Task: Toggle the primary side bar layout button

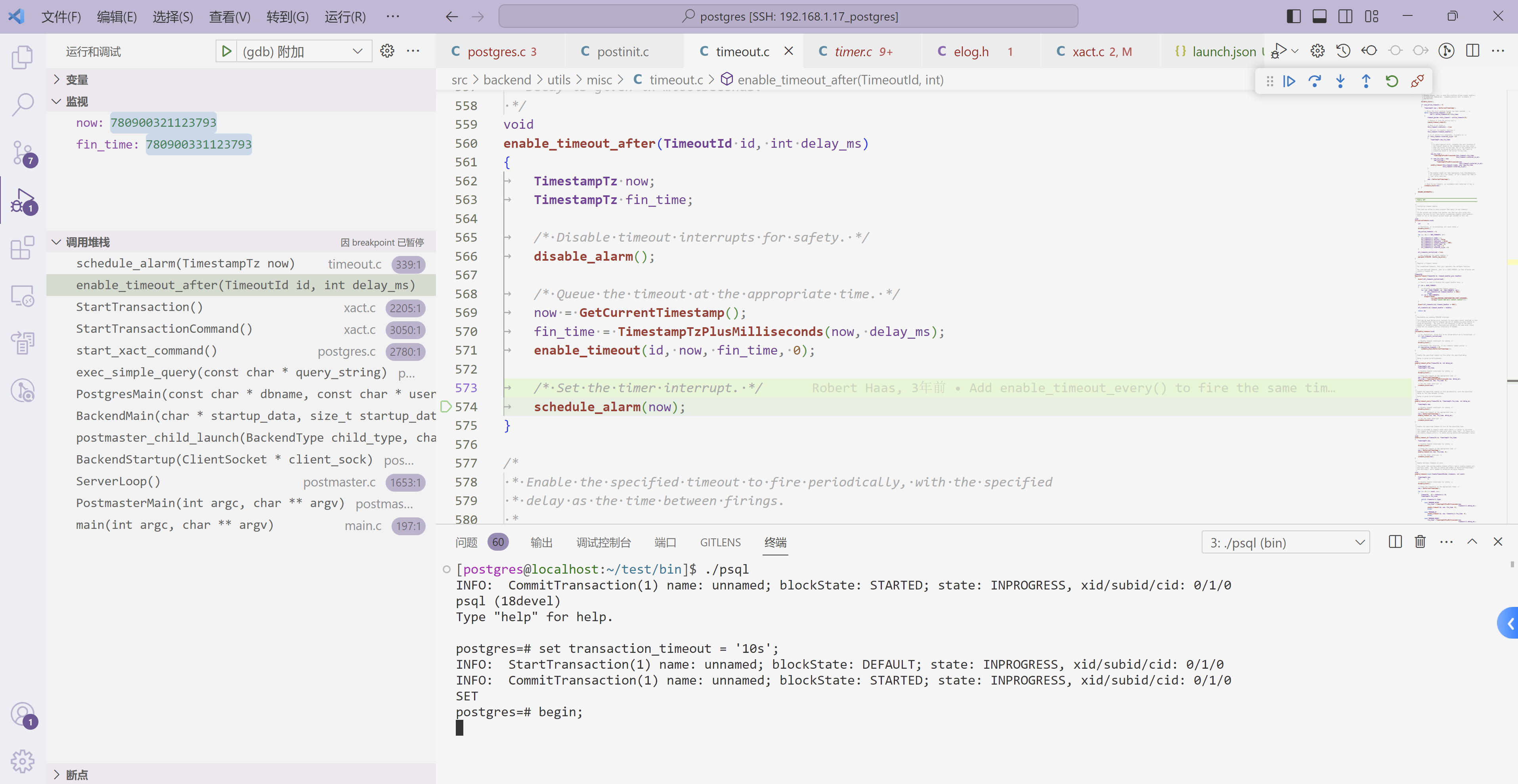Action: point(1294,17)
